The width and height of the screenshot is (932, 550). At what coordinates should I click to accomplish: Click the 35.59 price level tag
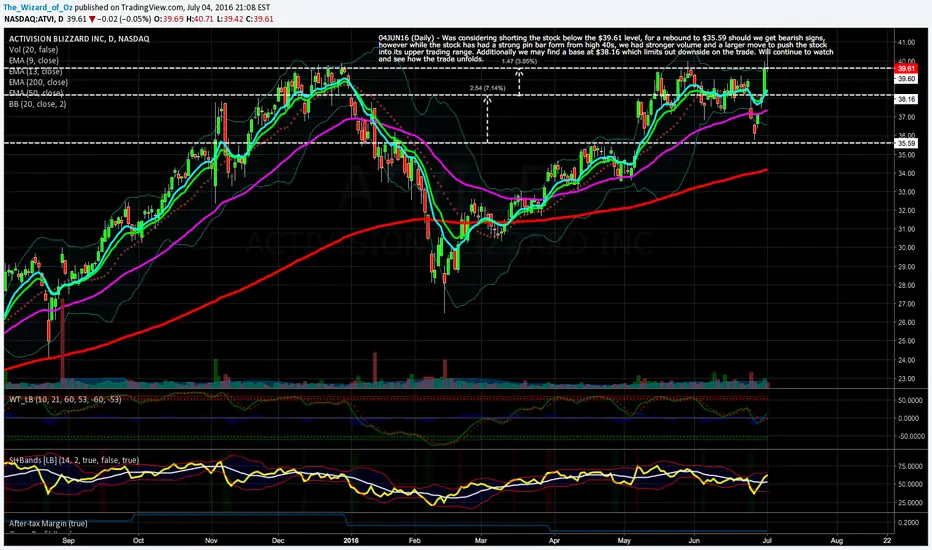[906, 143]
